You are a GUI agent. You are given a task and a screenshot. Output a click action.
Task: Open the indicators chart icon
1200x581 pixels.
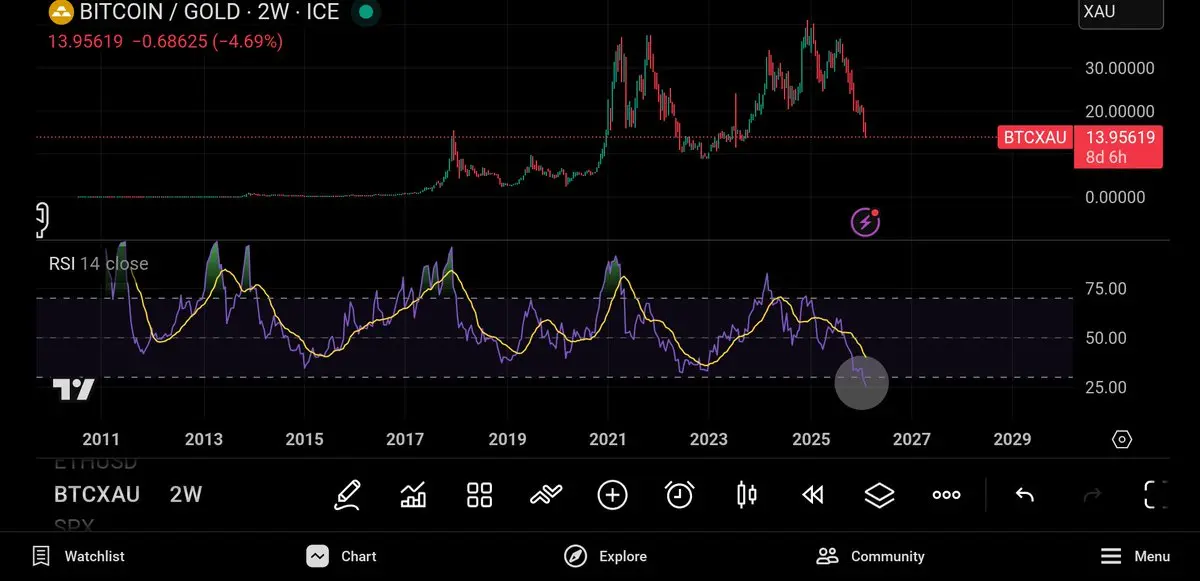[x=413, y=495]
